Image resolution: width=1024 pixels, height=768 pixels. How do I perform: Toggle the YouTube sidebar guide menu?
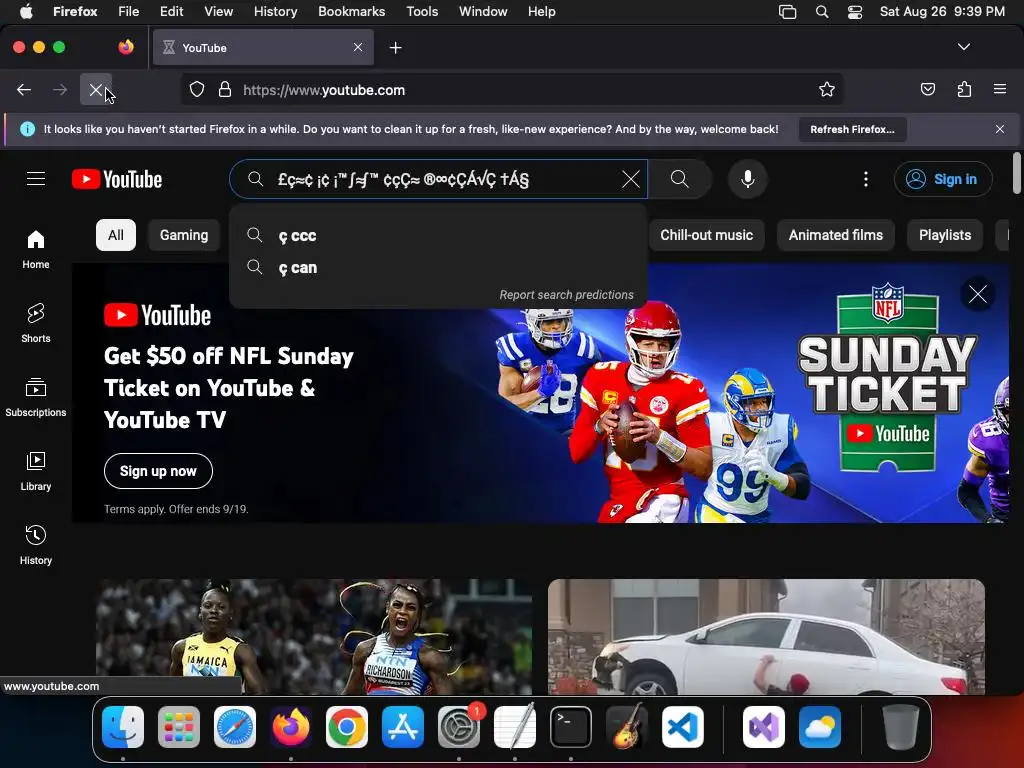36,178
